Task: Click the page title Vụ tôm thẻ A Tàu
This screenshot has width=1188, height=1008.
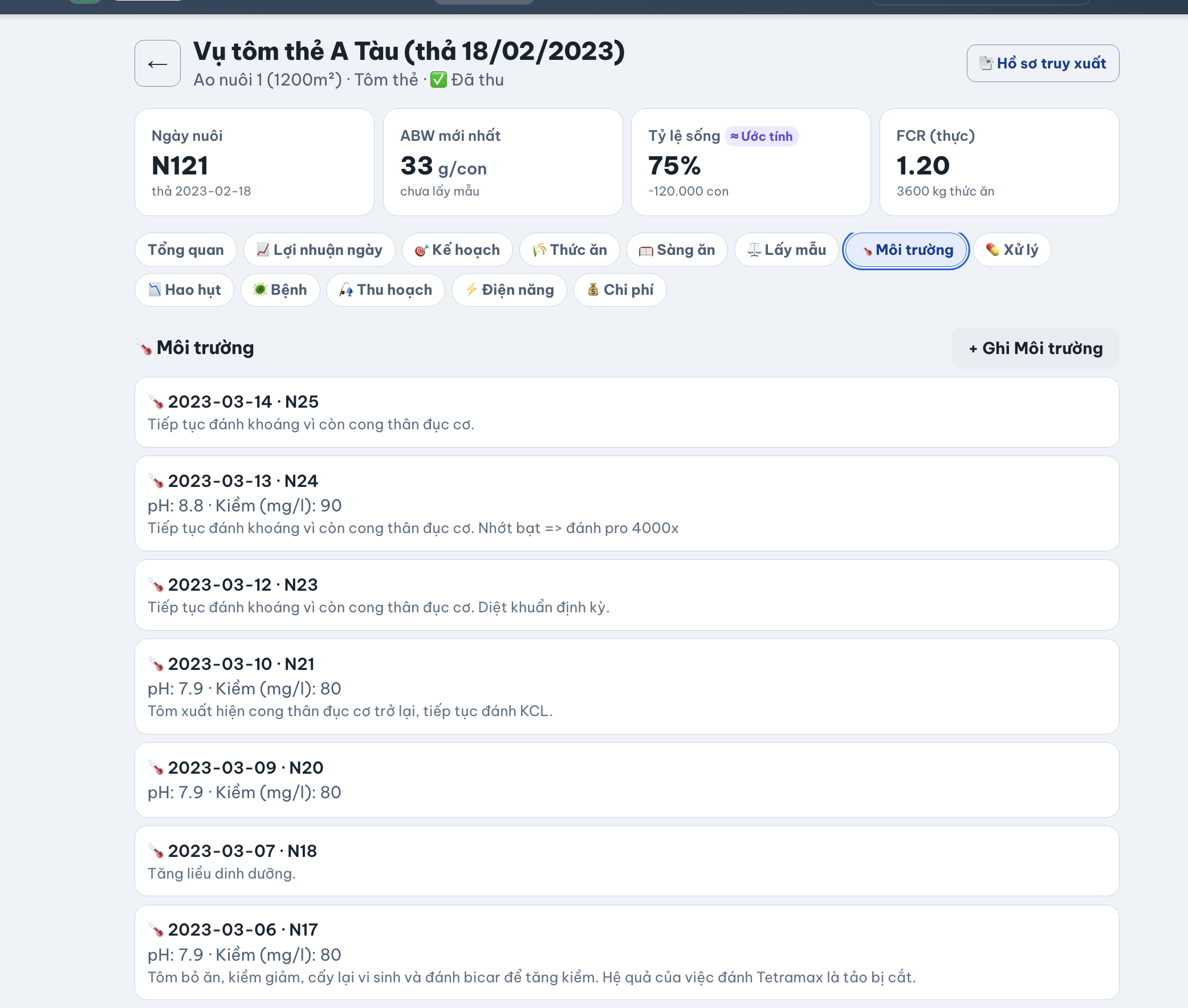Action: coord(409,51)
